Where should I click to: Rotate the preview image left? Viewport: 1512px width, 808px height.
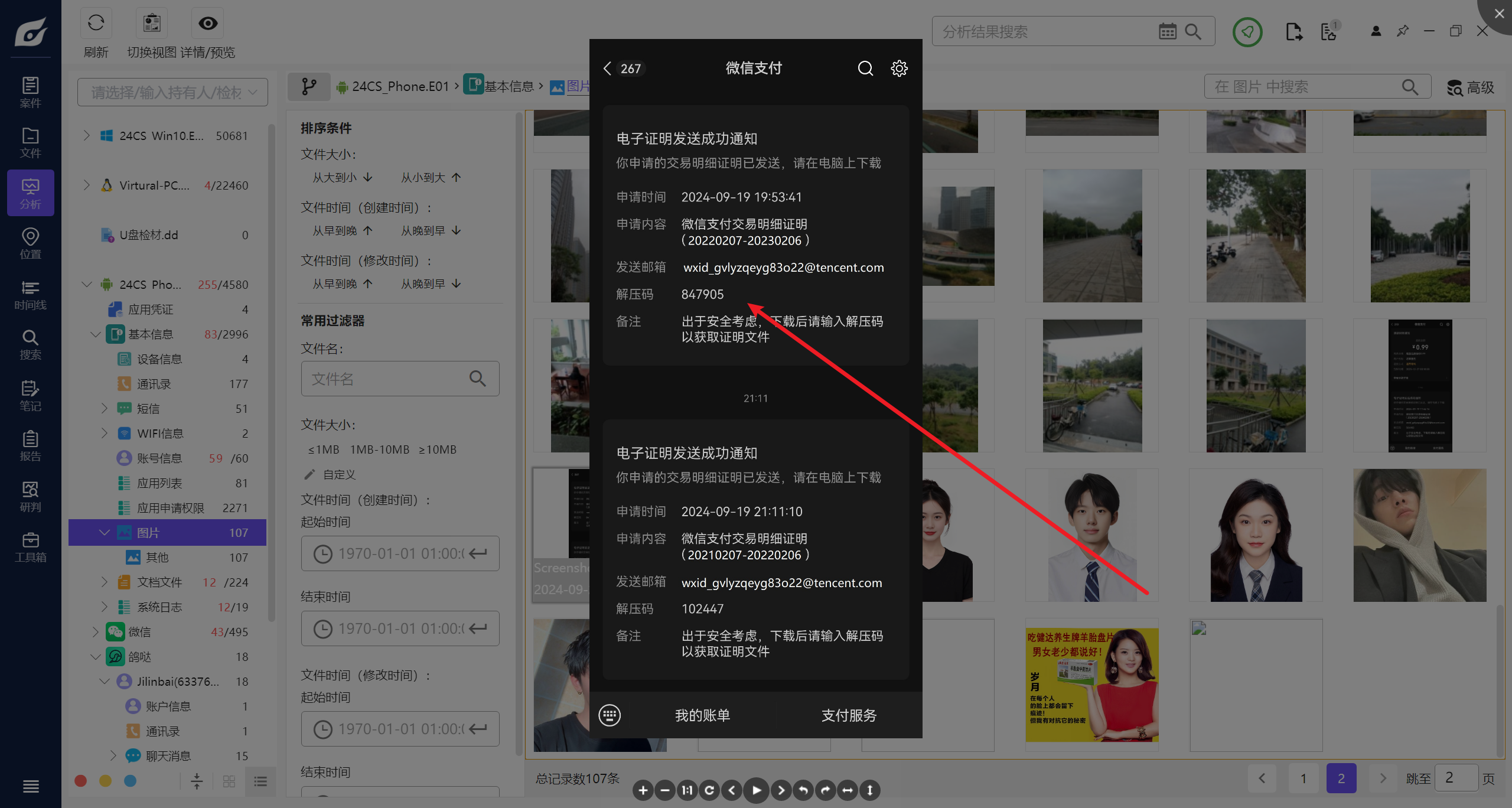(803, 790)
